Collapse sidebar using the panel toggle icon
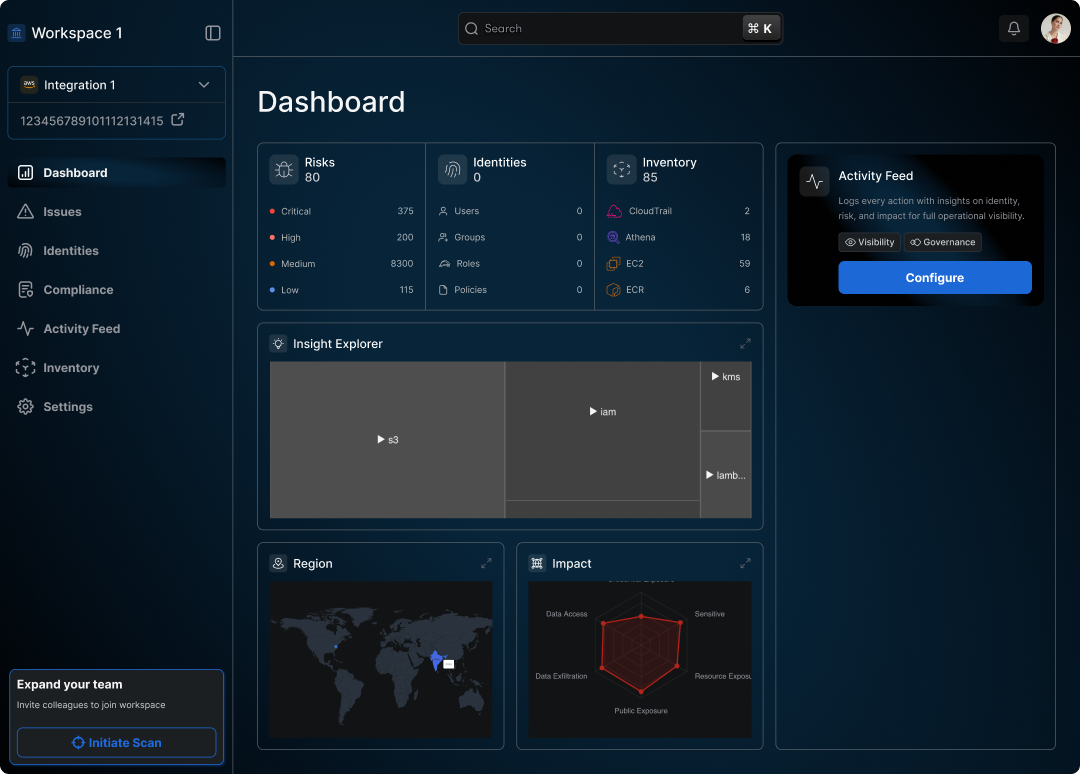 [x=213, y=33]
